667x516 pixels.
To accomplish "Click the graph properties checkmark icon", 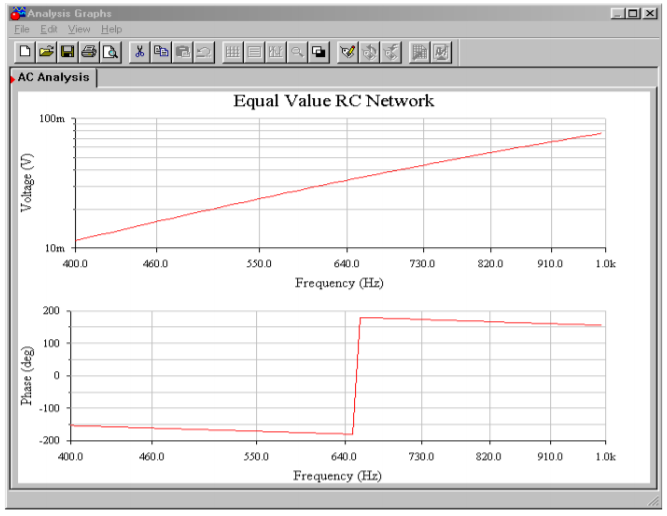I will [x=347, y=51].
